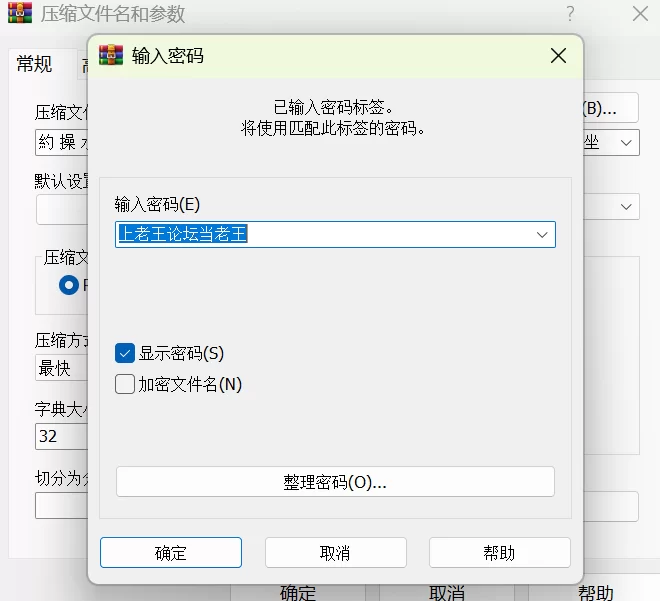Select the radio button under 压缩文件格式
Image resolution: width=660 pixels, height=601 pixels.
tap(69, 285)
